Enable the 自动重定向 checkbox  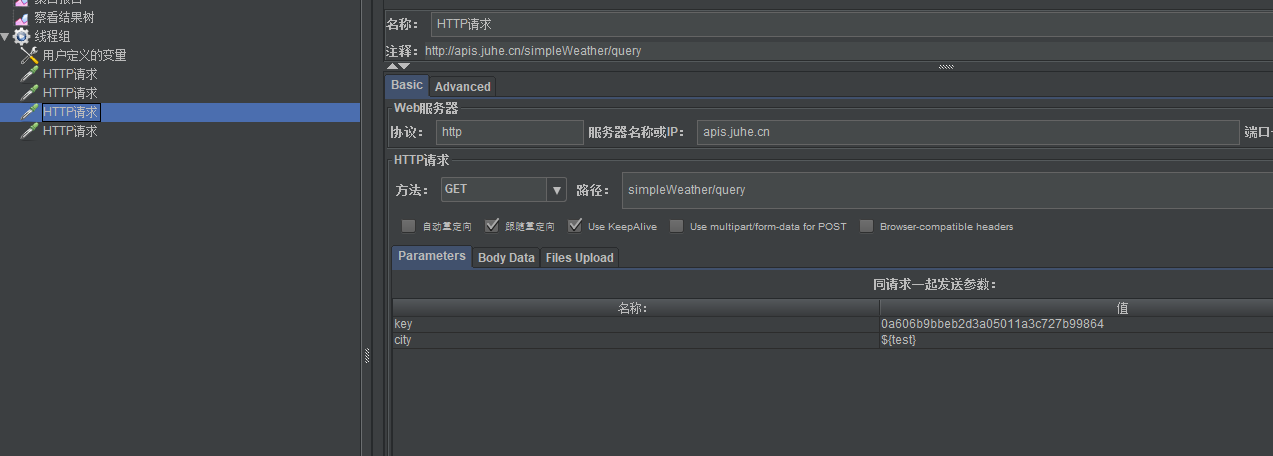(408, 226)
